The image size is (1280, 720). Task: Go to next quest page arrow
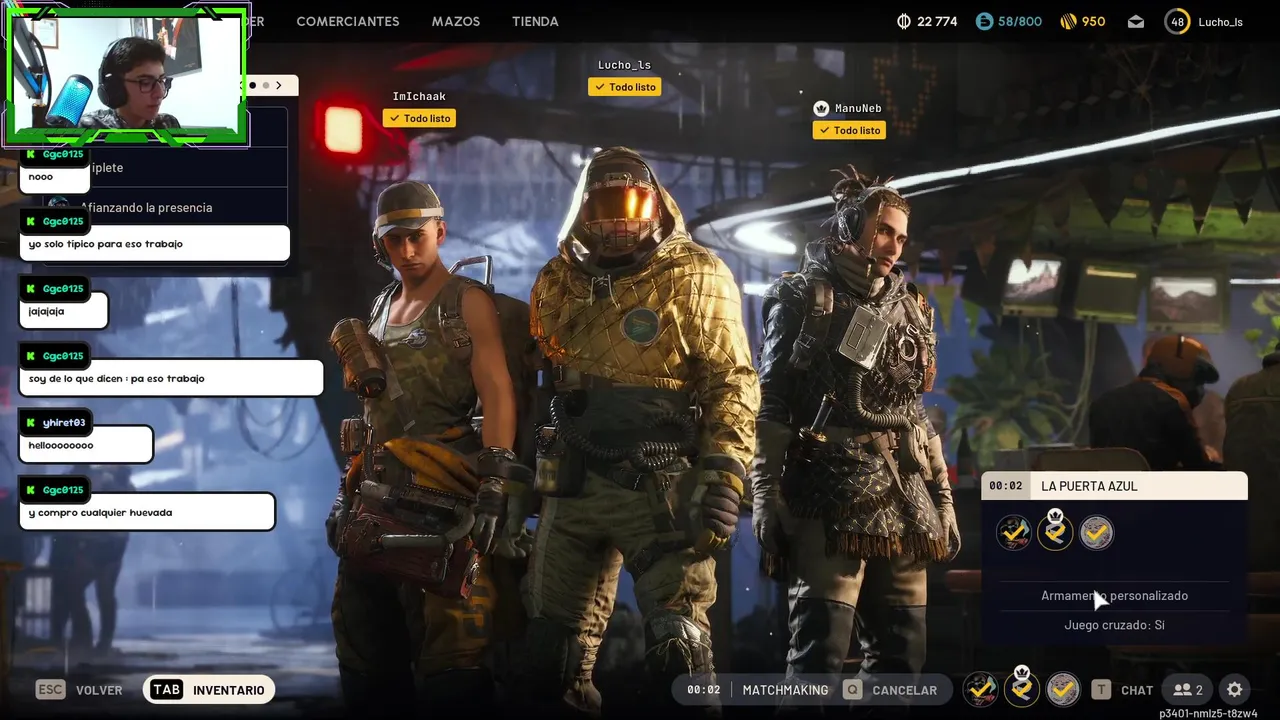279,86
